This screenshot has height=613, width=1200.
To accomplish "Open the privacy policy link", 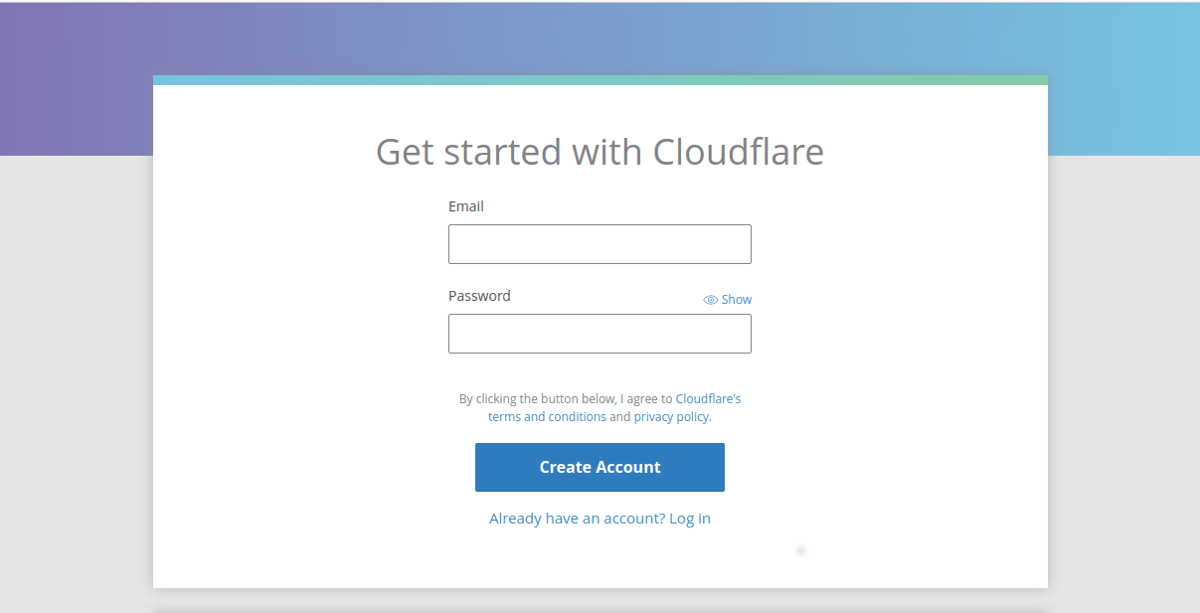I will tap(671, 416).
